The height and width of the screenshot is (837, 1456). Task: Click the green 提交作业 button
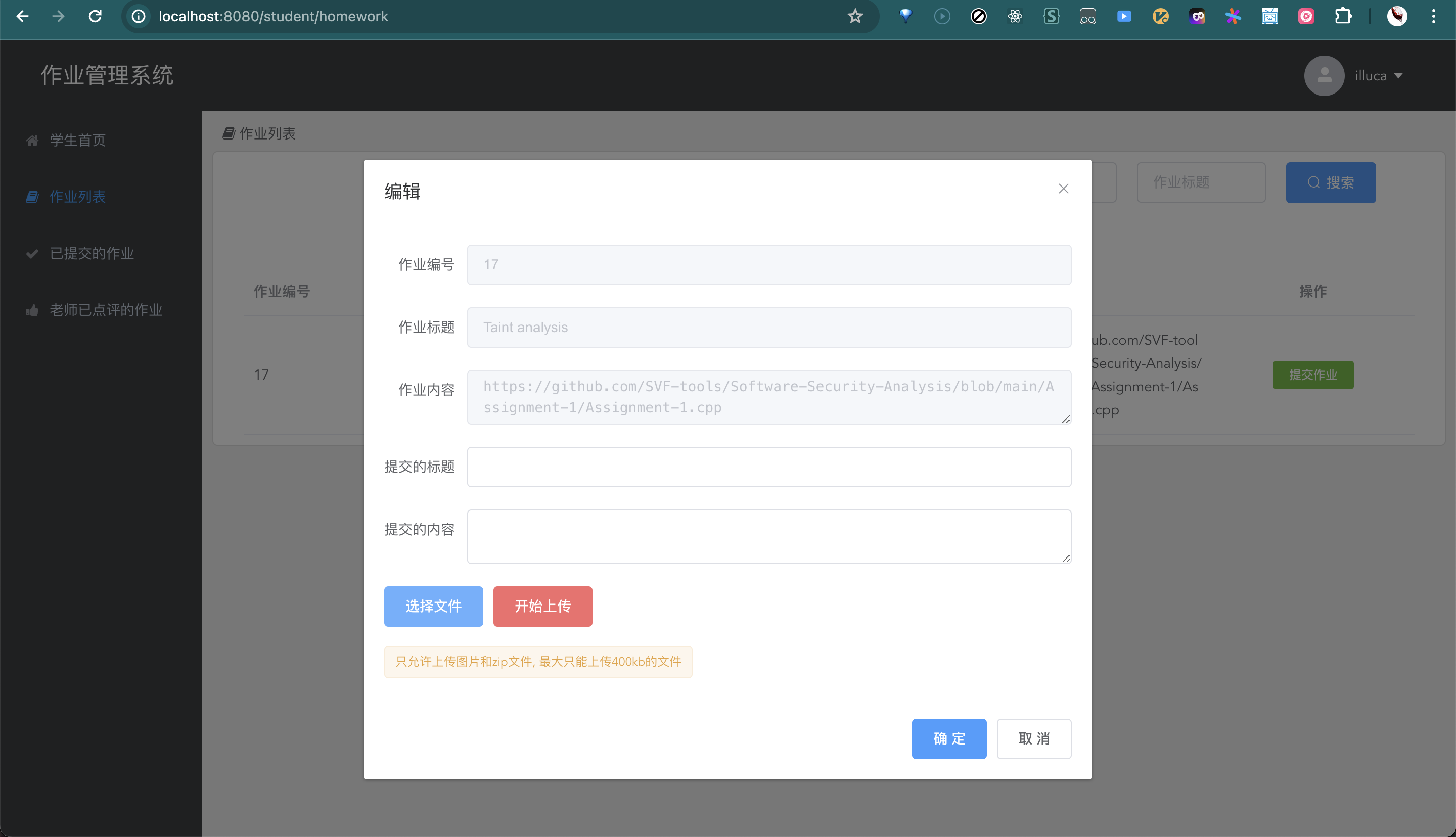[x=1313, y=375]
